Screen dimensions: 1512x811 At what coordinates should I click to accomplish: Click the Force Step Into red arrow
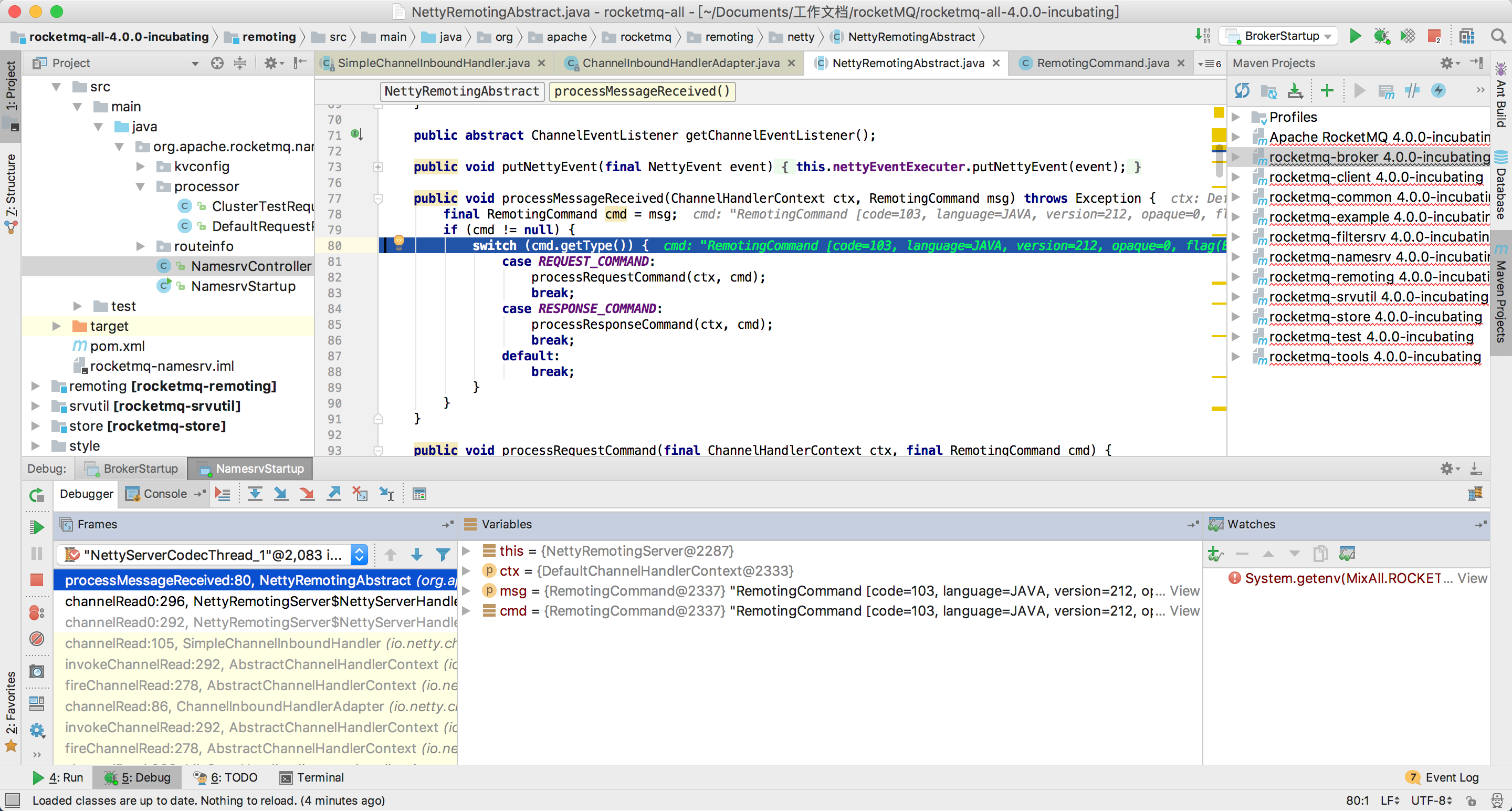tap(307, 494)
